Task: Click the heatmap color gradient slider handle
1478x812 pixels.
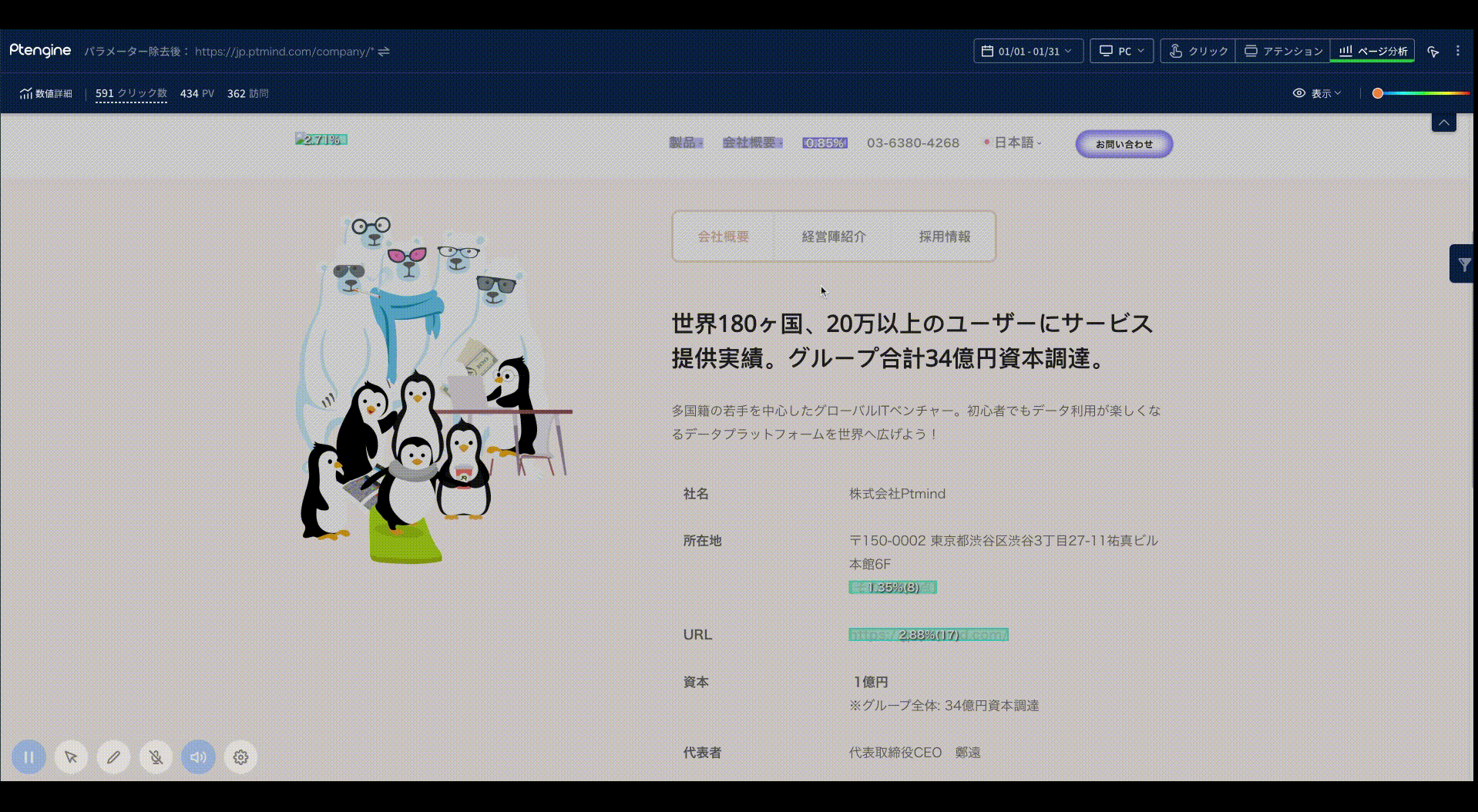Action: (x=1378, y=93)
